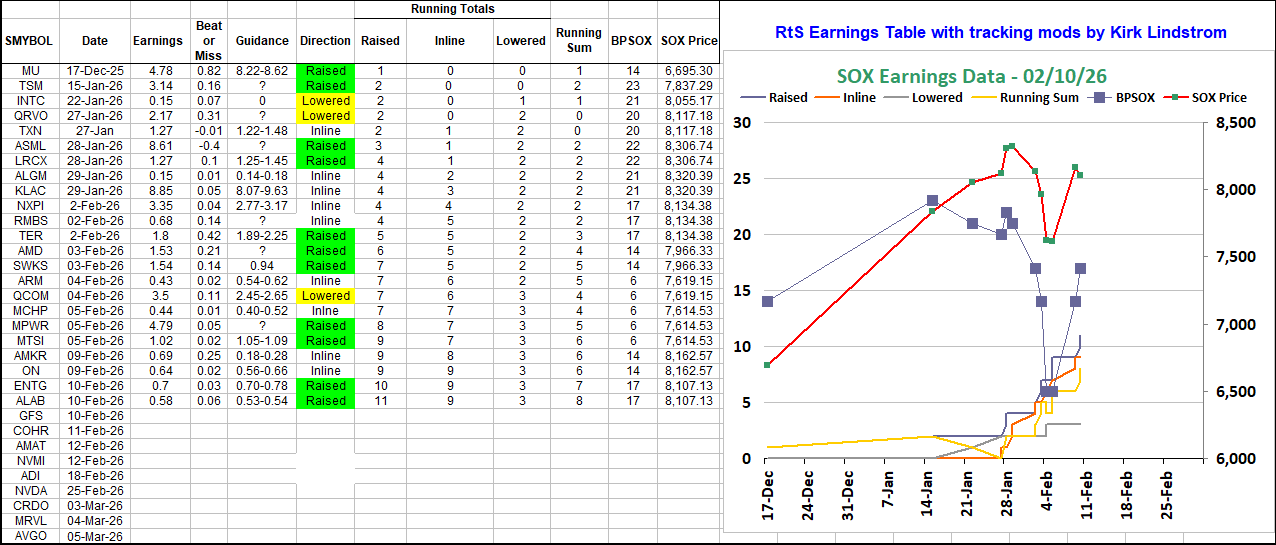This screenshot has height=545, width=1276.
Task: Click the Running Totals group header
Action: click(452, 9)
